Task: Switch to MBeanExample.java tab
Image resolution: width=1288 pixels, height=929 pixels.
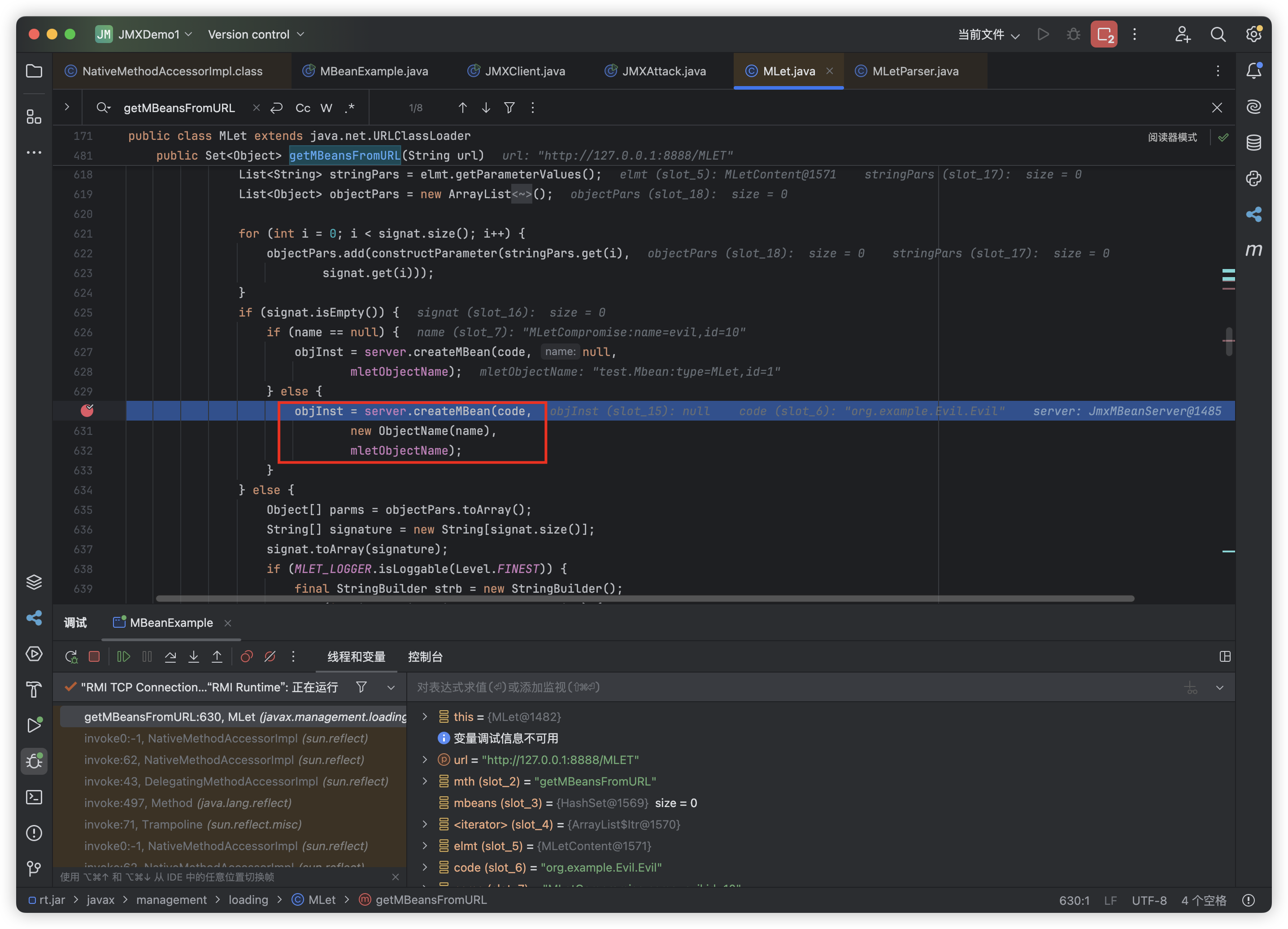Action: pyautogui.click(x=366, y=71)
